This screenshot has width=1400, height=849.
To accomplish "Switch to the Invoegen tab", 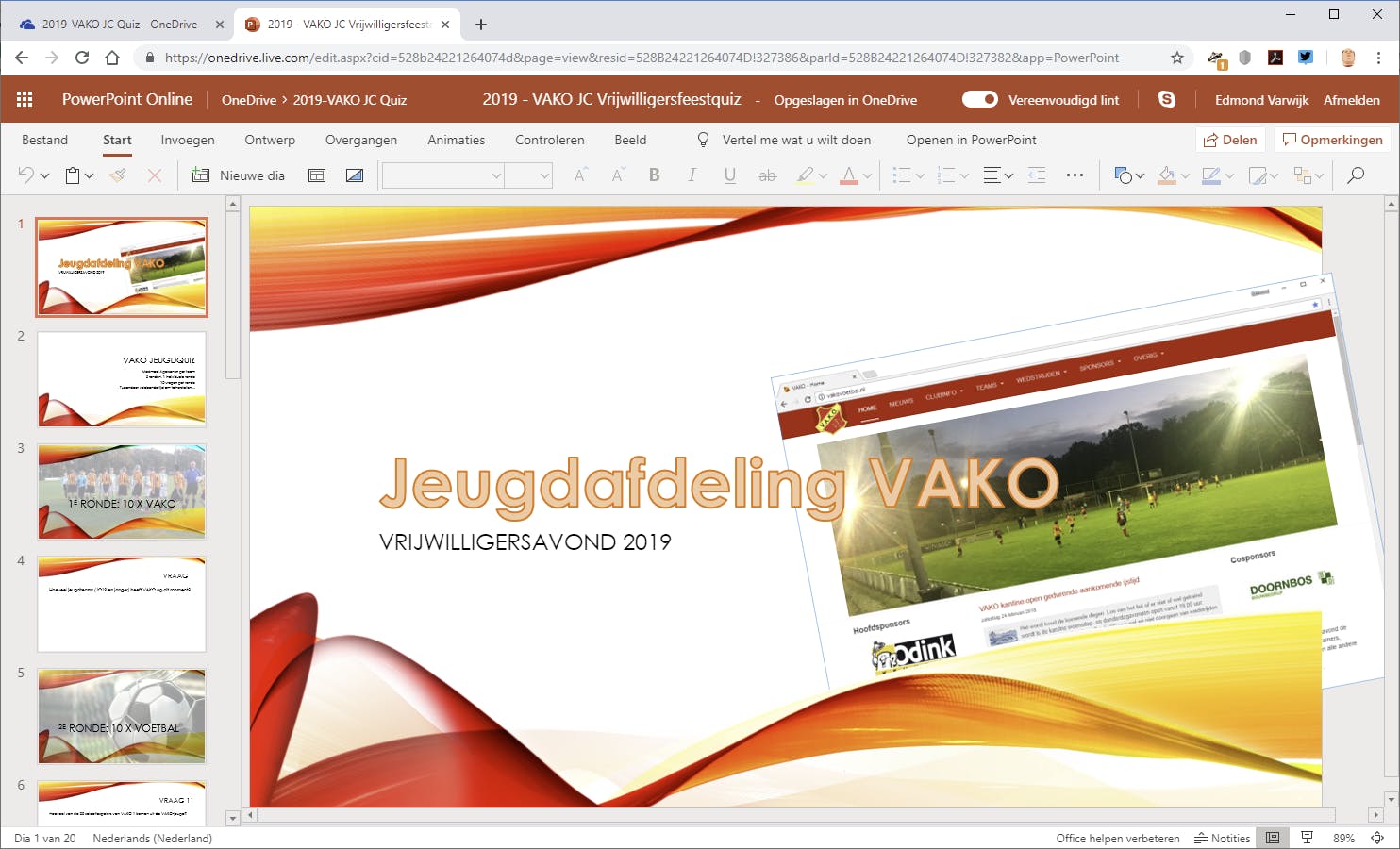I will coord(188,140).
